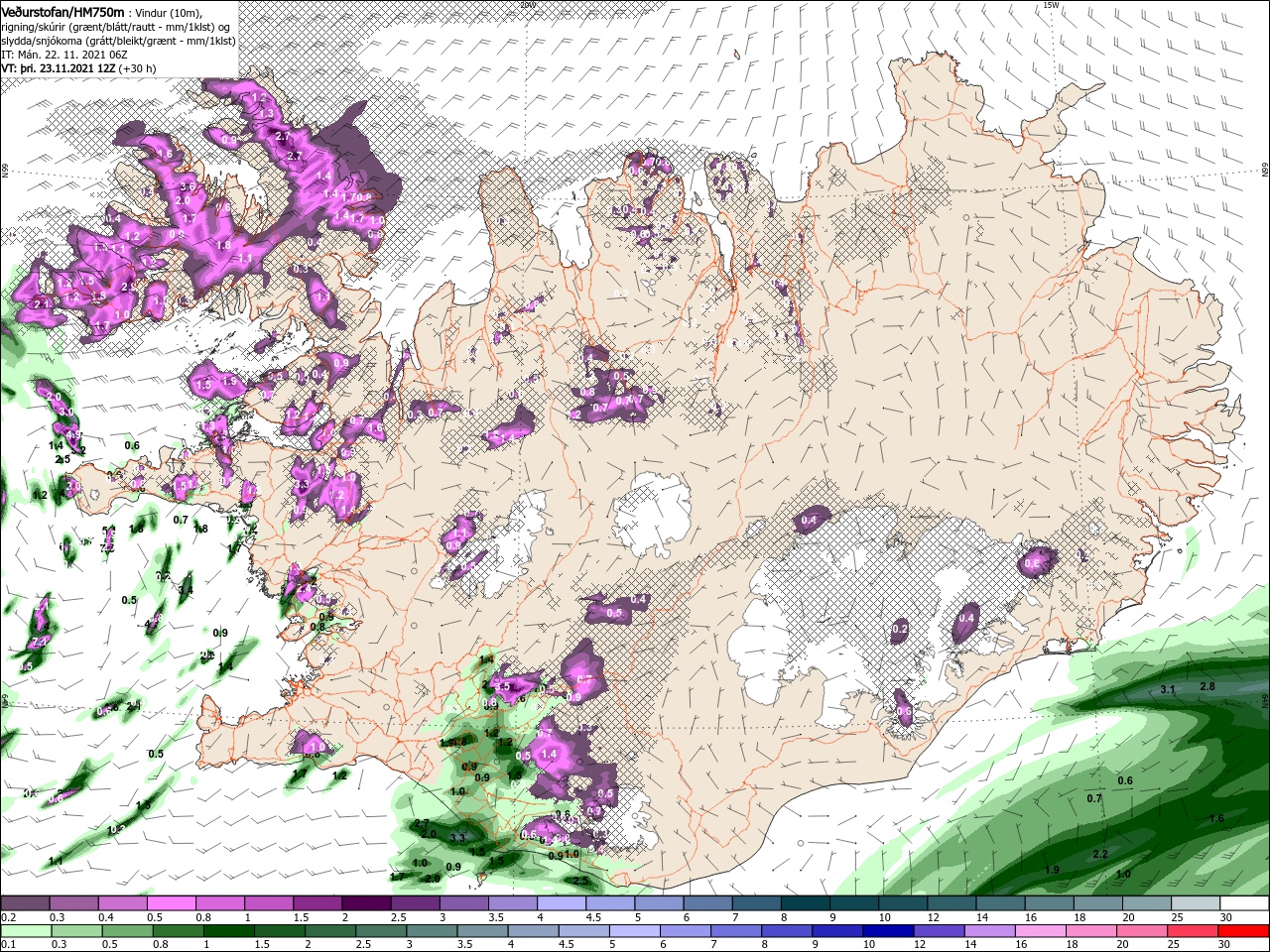Pick upper legend swatch between 0.3 and 0.4

pyautogui.click(x=73, y=903)
